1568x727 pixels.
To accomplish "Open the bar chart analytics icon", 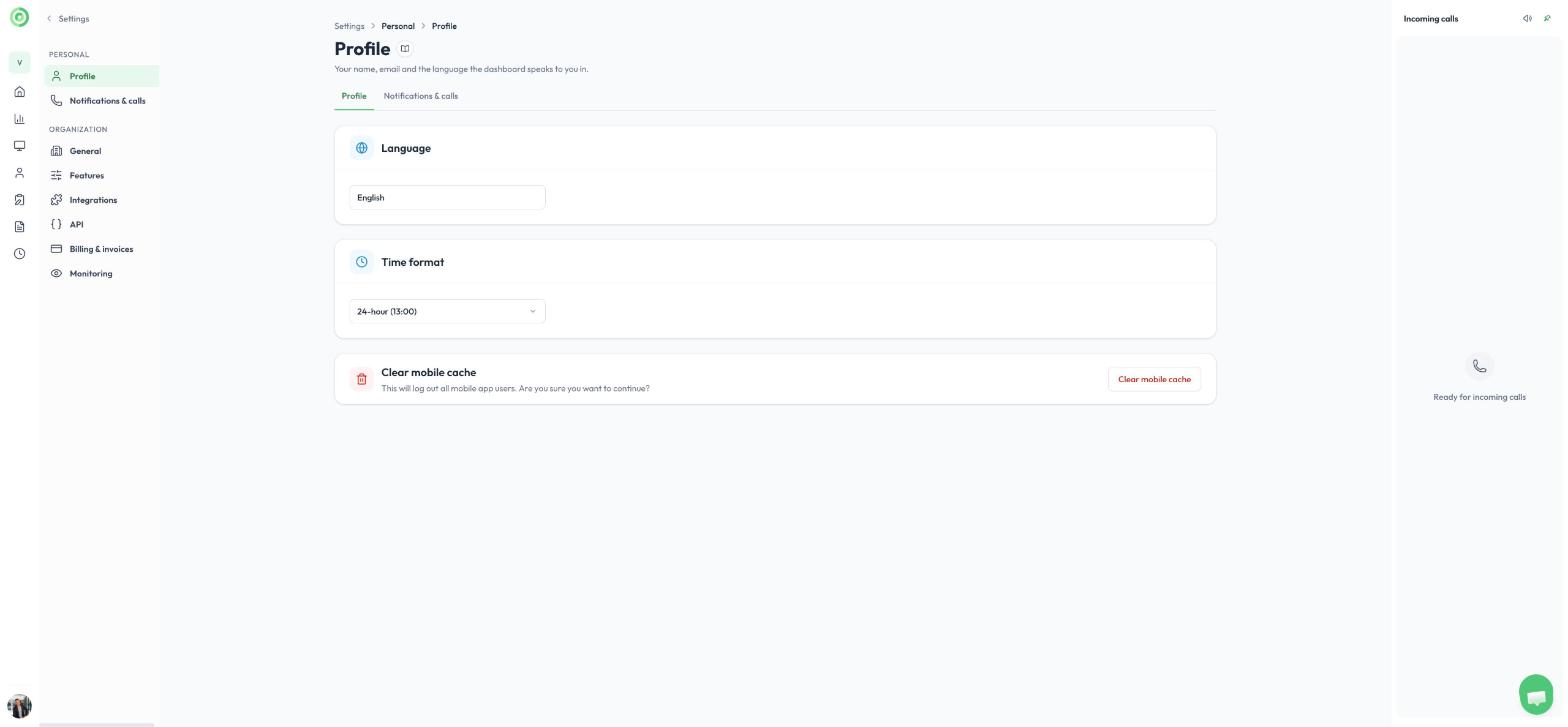I will (19, 119).
